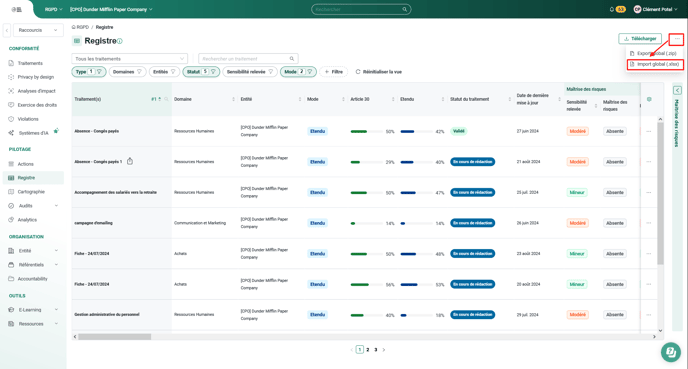Open Accompagnement des salariés vers la retraite

point(115,192)
